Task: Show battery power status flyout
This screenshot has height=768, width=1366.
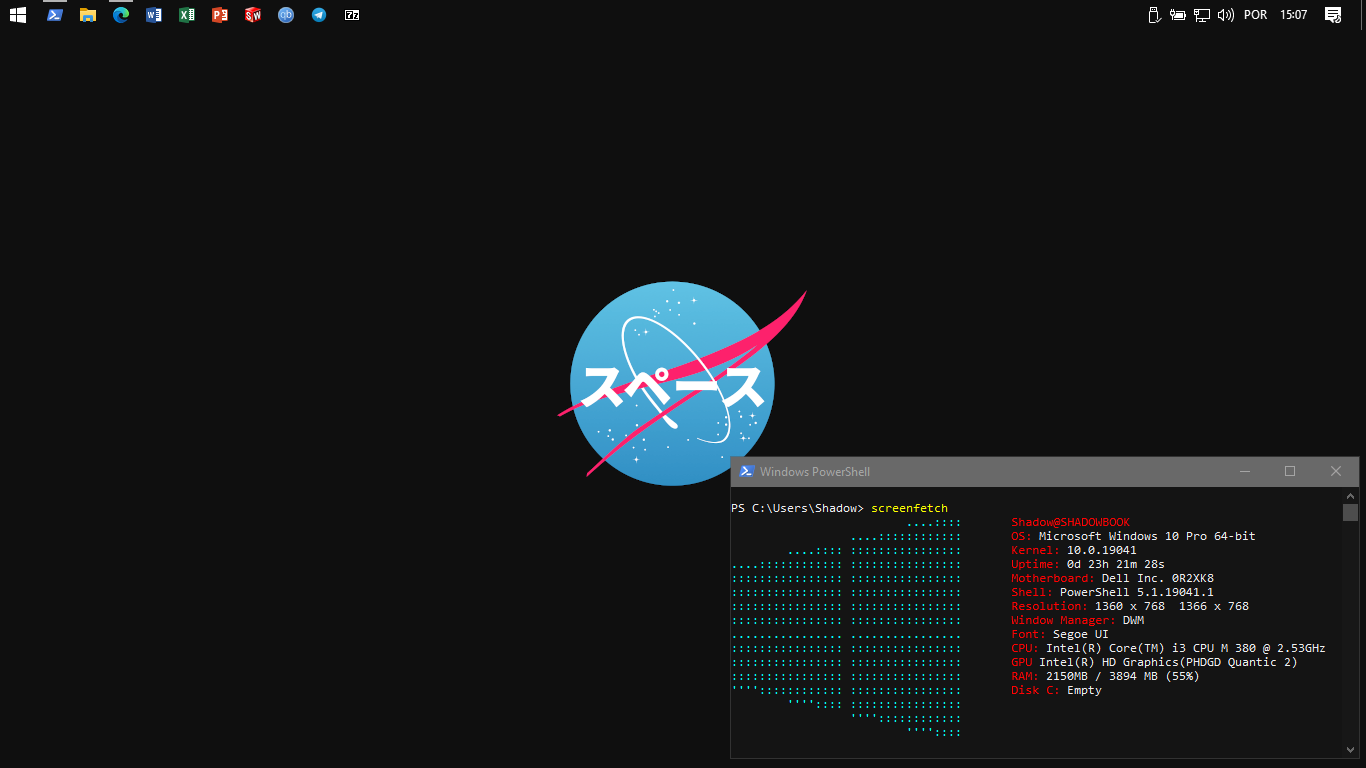Action: (x=1178, y=15)
